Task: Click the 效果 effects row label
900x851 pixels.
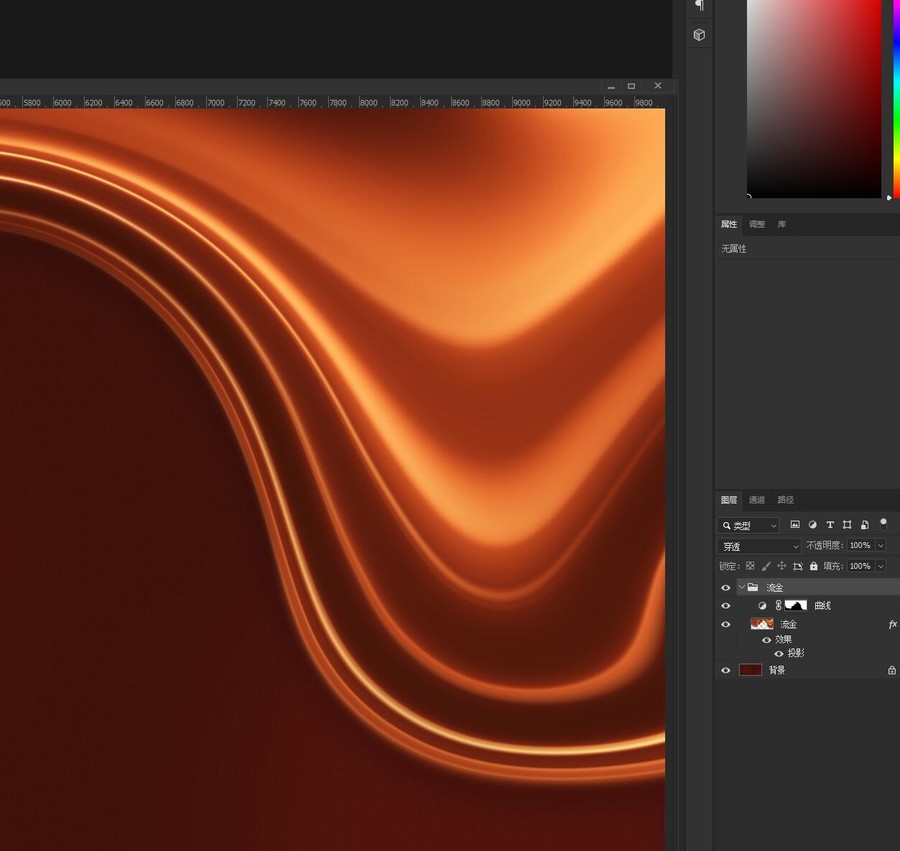Action: [783, 640]
